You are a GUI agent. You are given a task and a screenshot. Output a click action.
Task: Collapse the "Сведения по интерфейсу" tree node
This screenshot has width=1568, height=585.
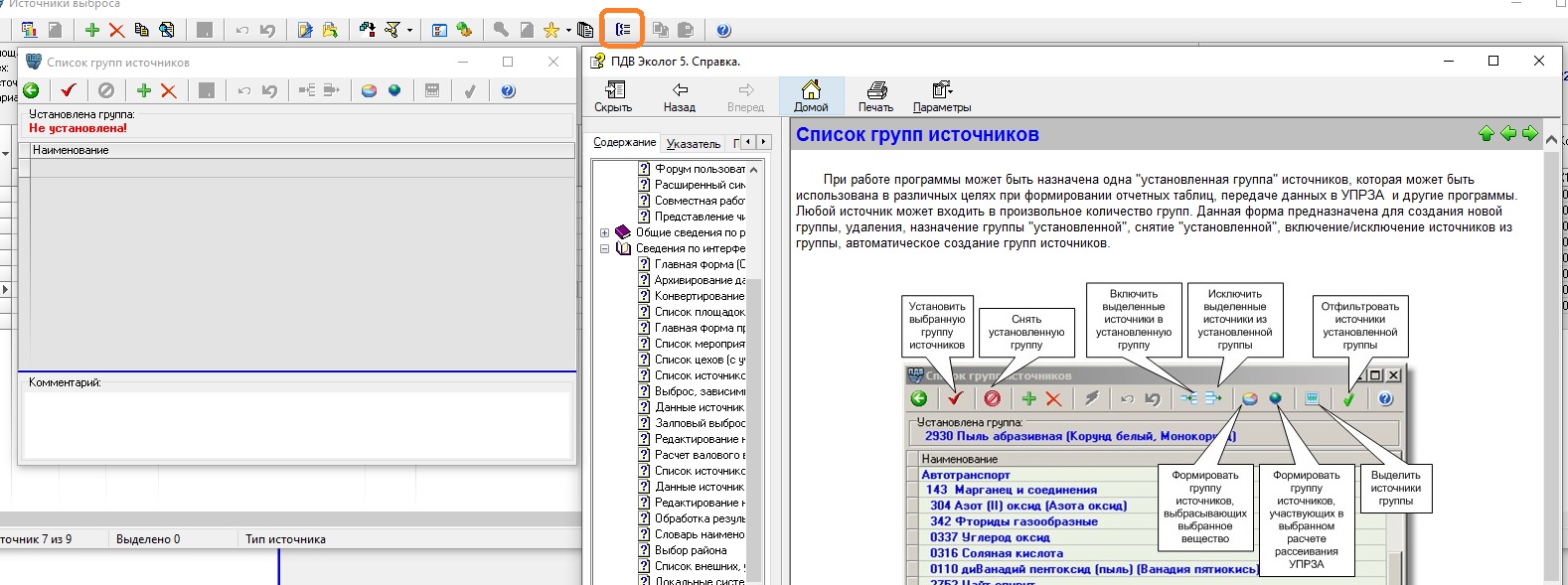604,248
